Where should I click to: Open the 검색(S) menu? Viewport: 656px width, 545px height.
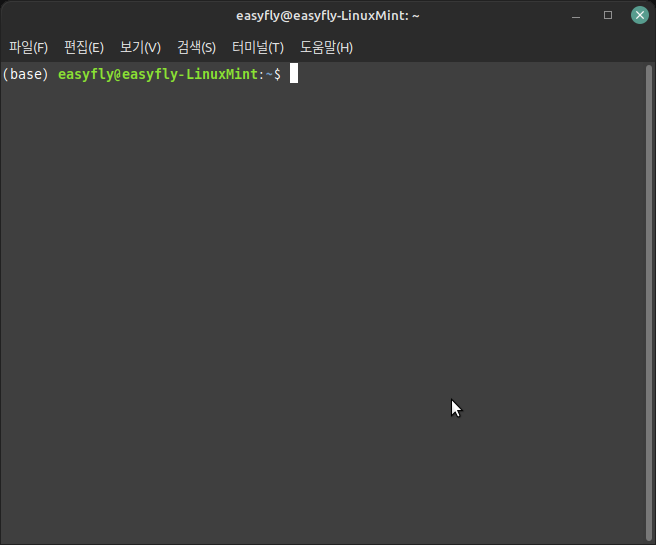[x=196, y=47]
